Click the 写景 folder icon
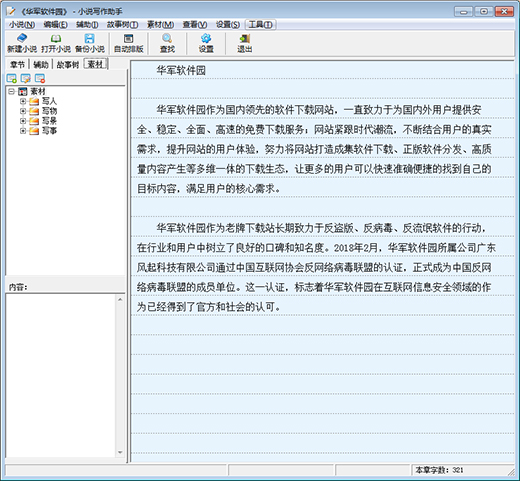 pos(34,121)
